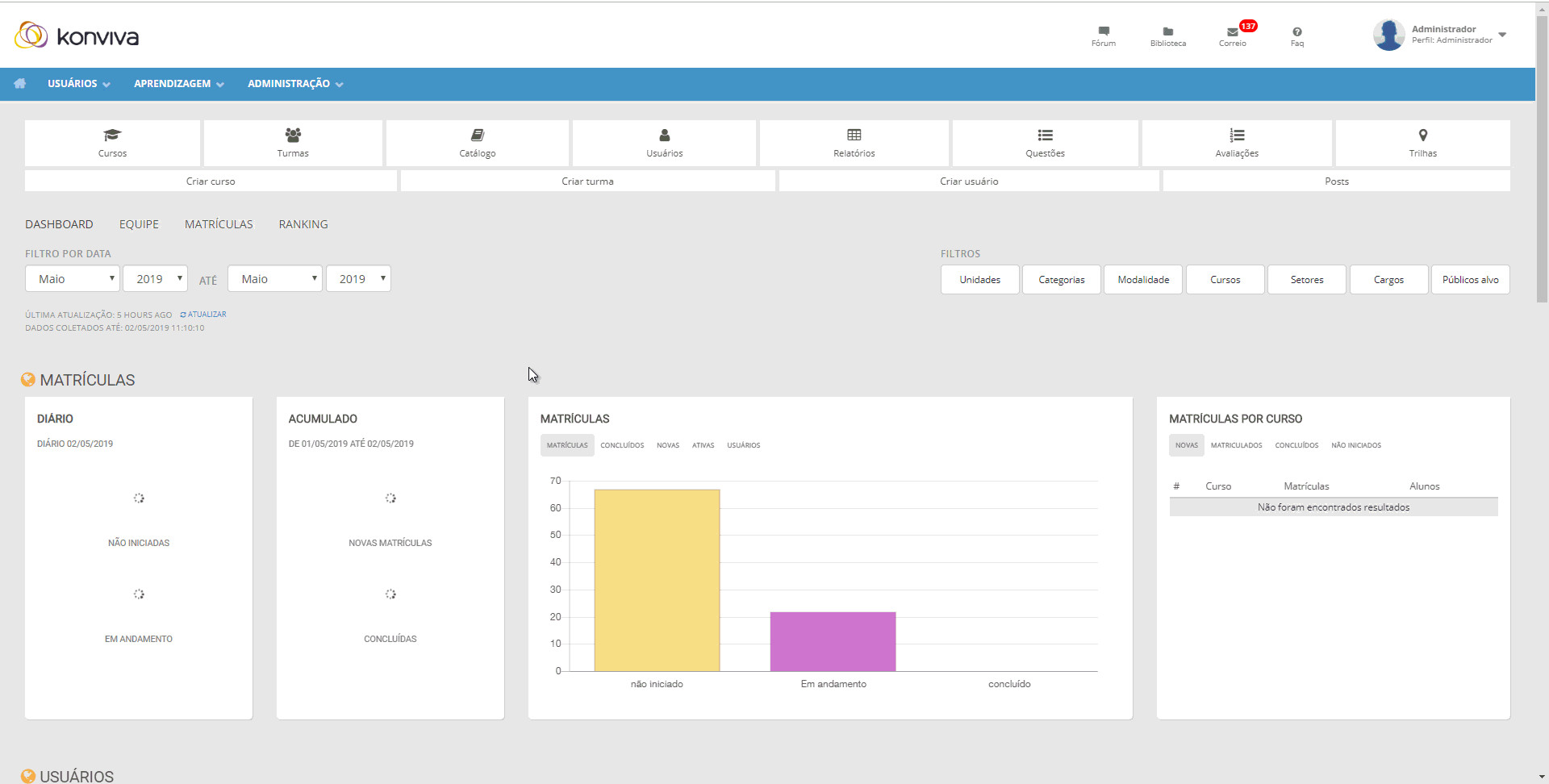This screenshot has width=1549, height=784.
Task: Select ATIVAS tab in Matrículas chart
Action: 703,445
